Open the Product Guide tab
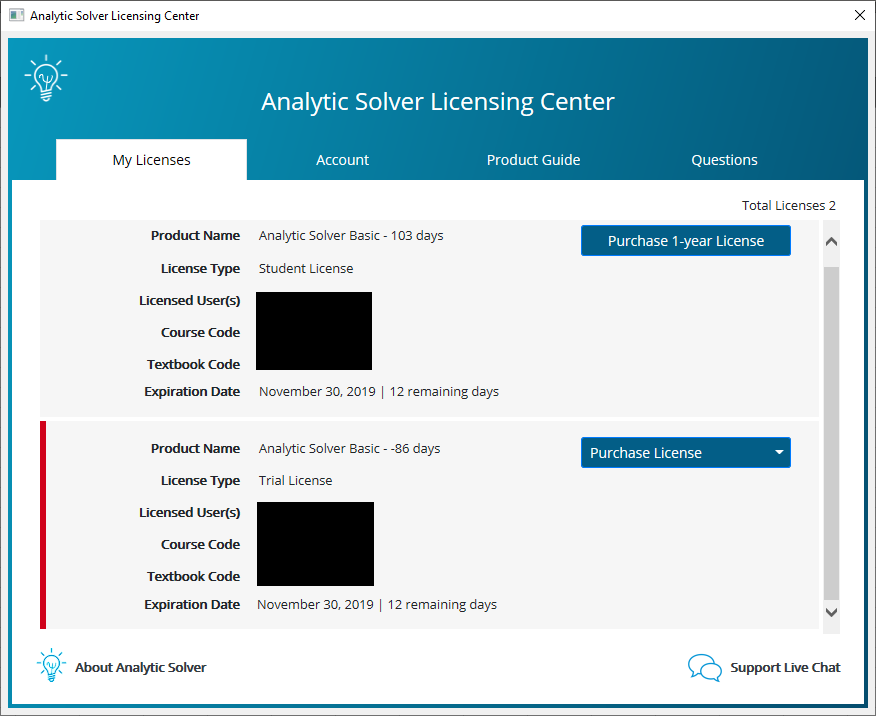The image size is (876, 716). click(x=533, y=160)
